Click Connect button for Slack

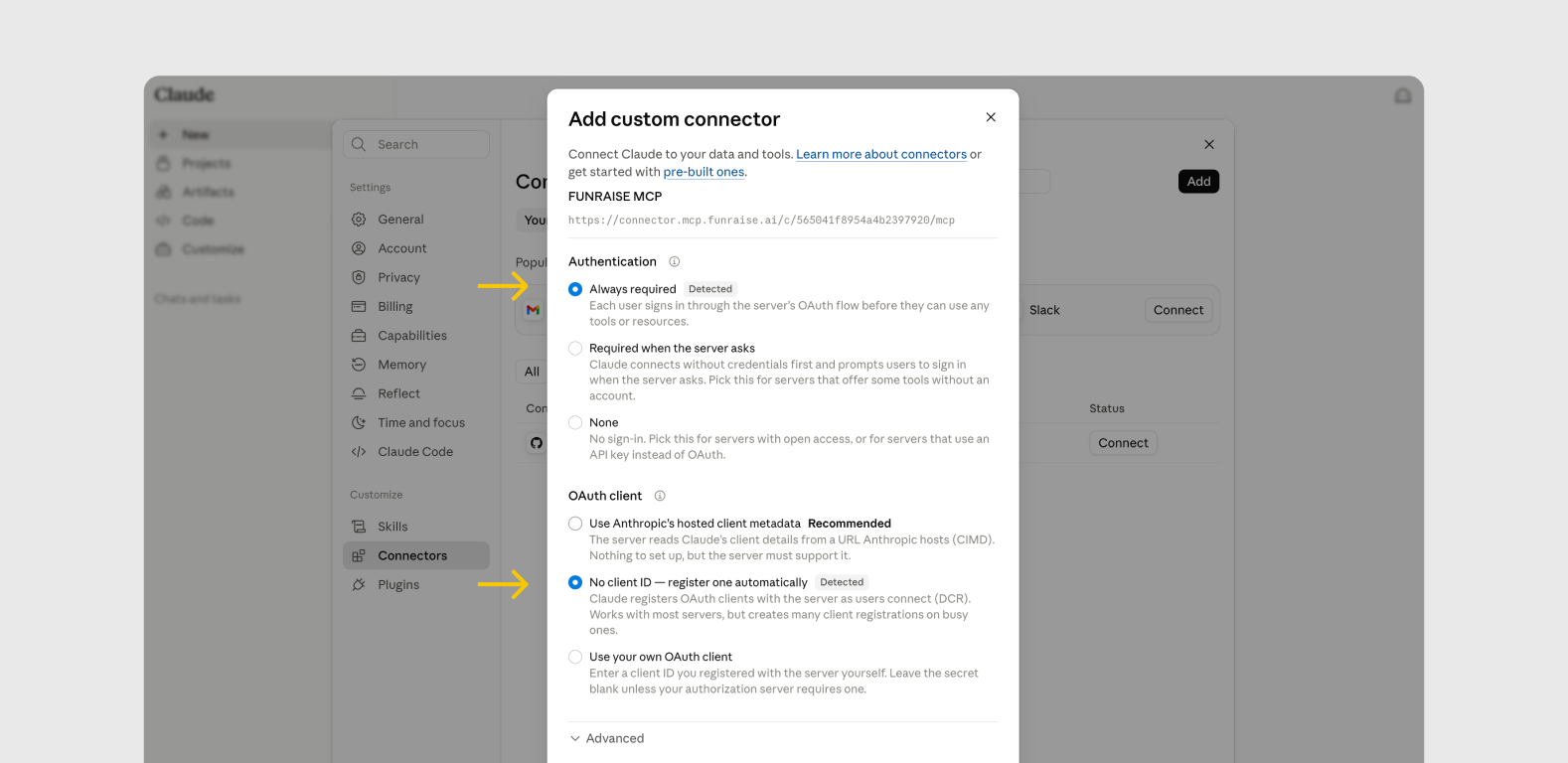[x=1178, y=310]
